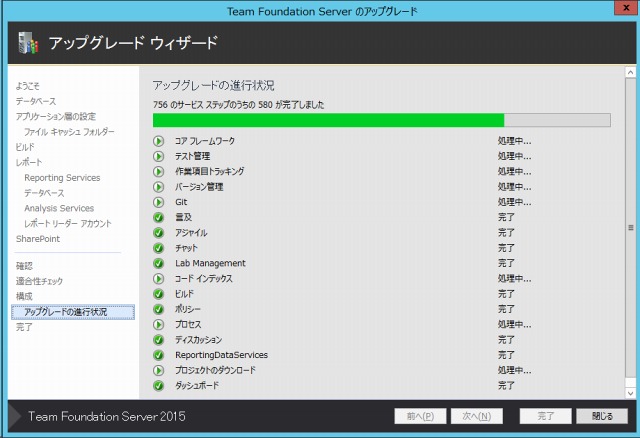Viewport: 640px width, 438px height.
Task: Select 確認 in the wizard sidebar
Action: coord(24,266)
